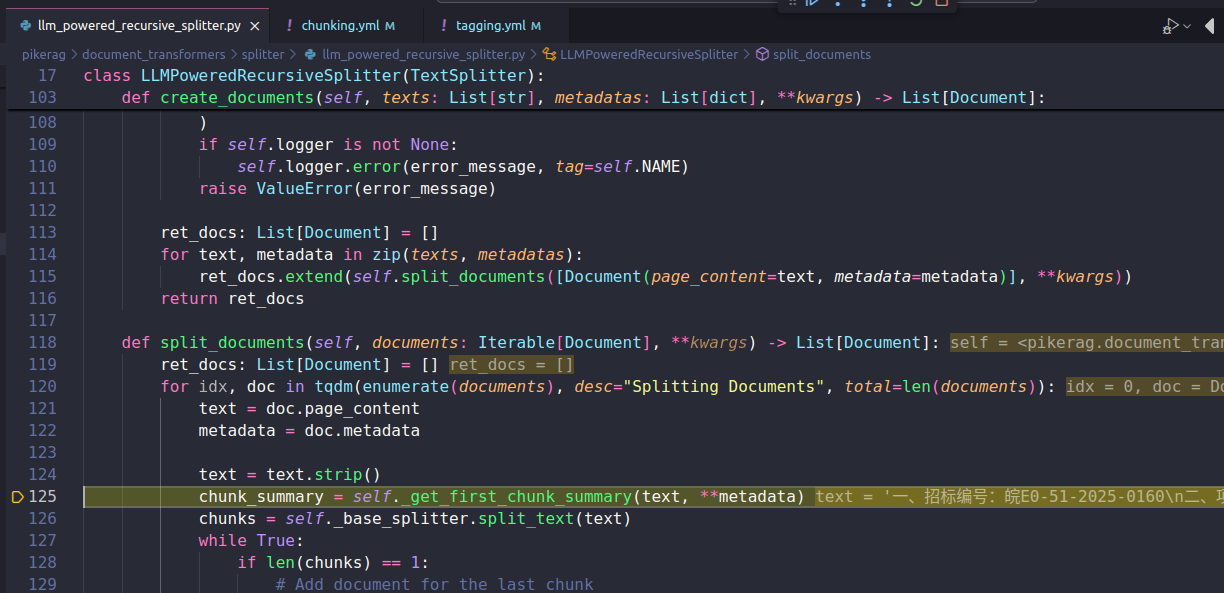Jump to sticky class definition line 17

click(313, 76)
